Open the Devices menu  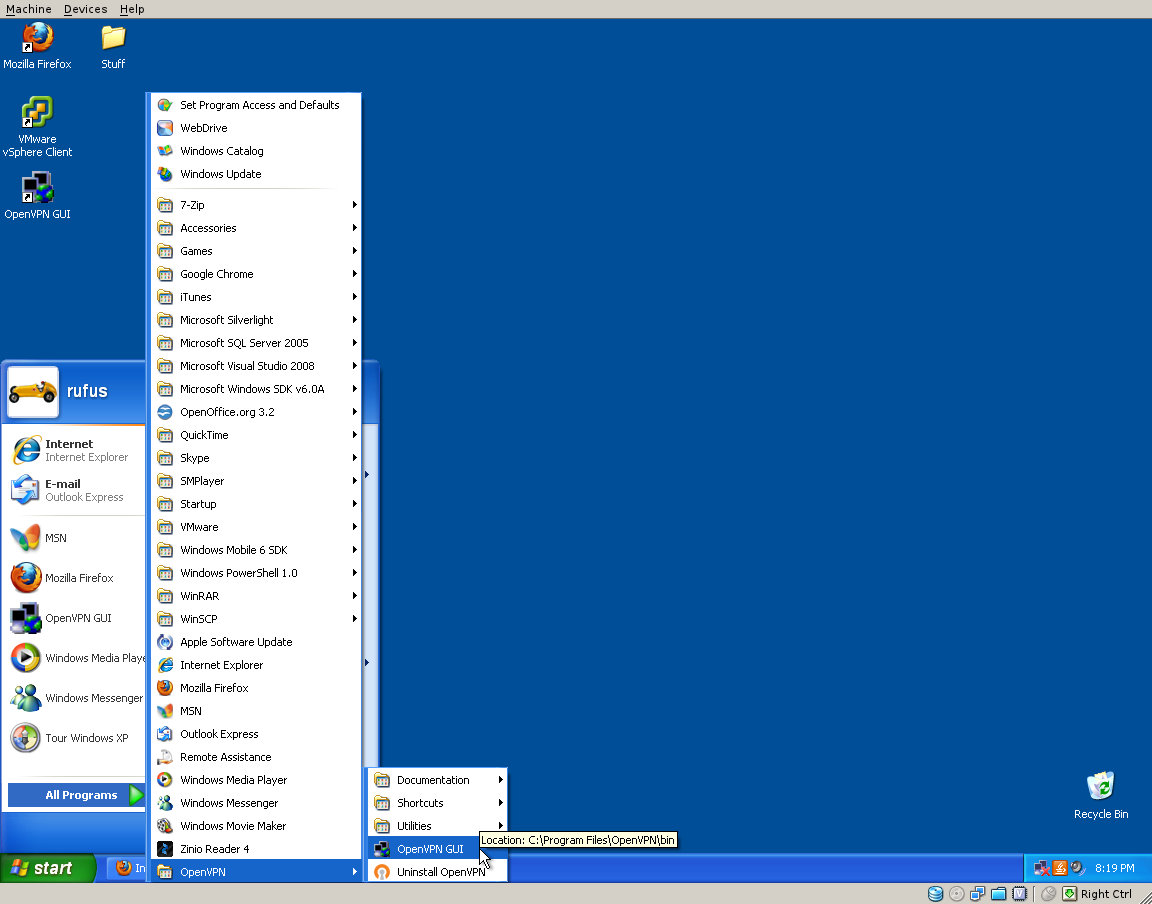coord(85,9)
